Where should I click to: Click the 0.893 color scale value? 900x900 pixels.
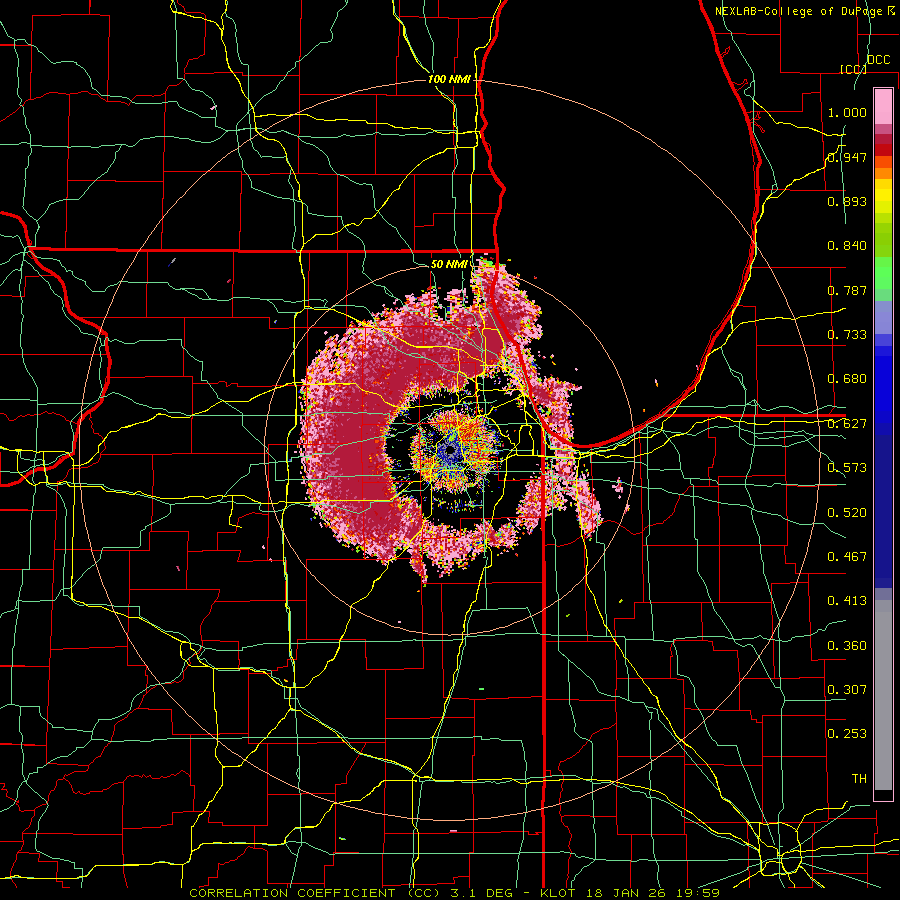[x=847, y=201]
